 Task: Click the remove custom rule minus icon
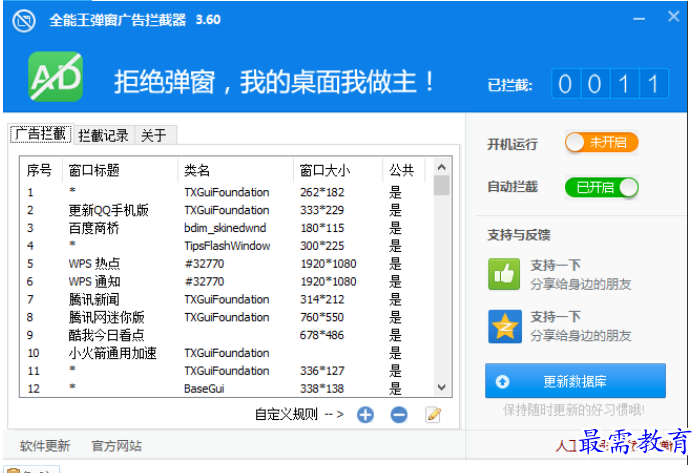[399, 415]
